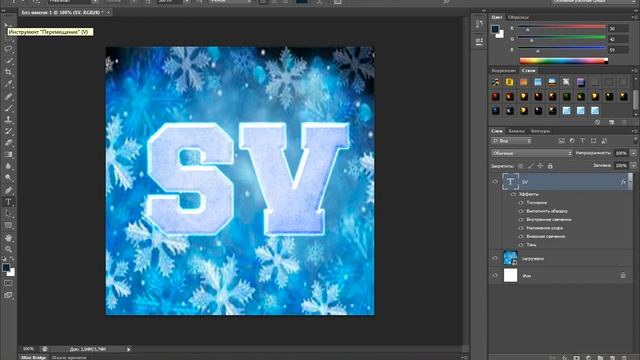Select the Zoom magnifier tool
The image size is (640, 360).
pyautogui.click(x=8, y=249)
